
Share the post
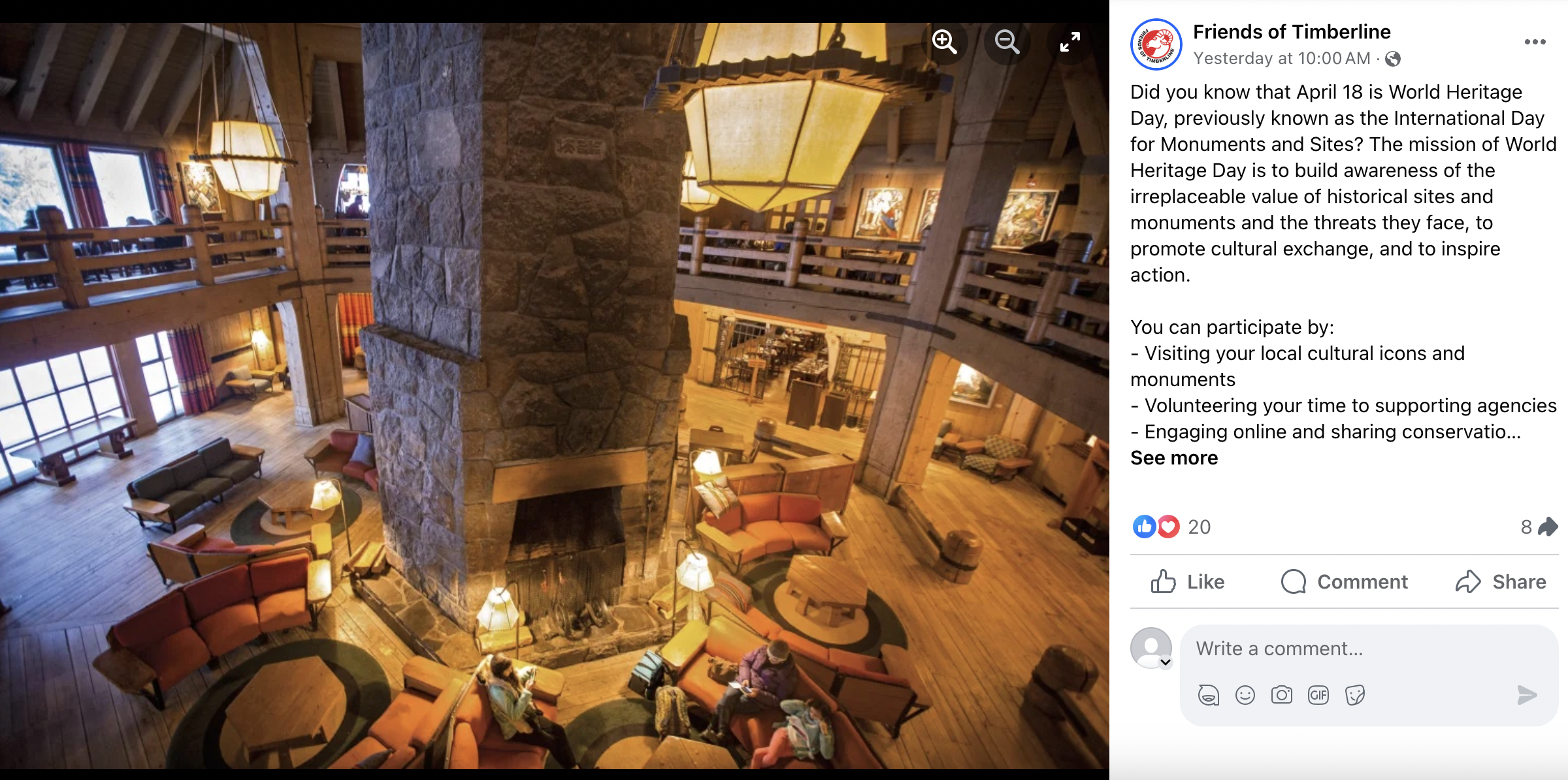coord(1501,581)
